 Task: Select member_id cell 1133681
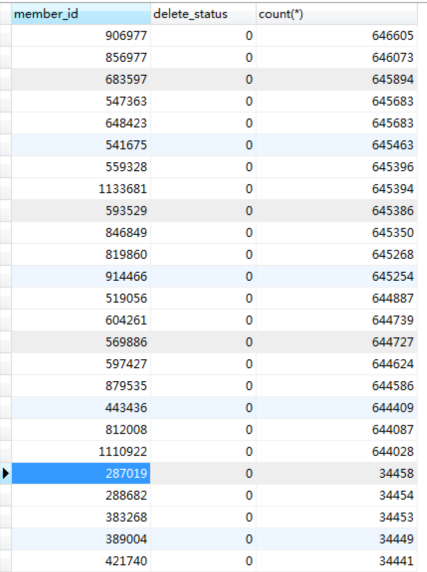point(81,189)
